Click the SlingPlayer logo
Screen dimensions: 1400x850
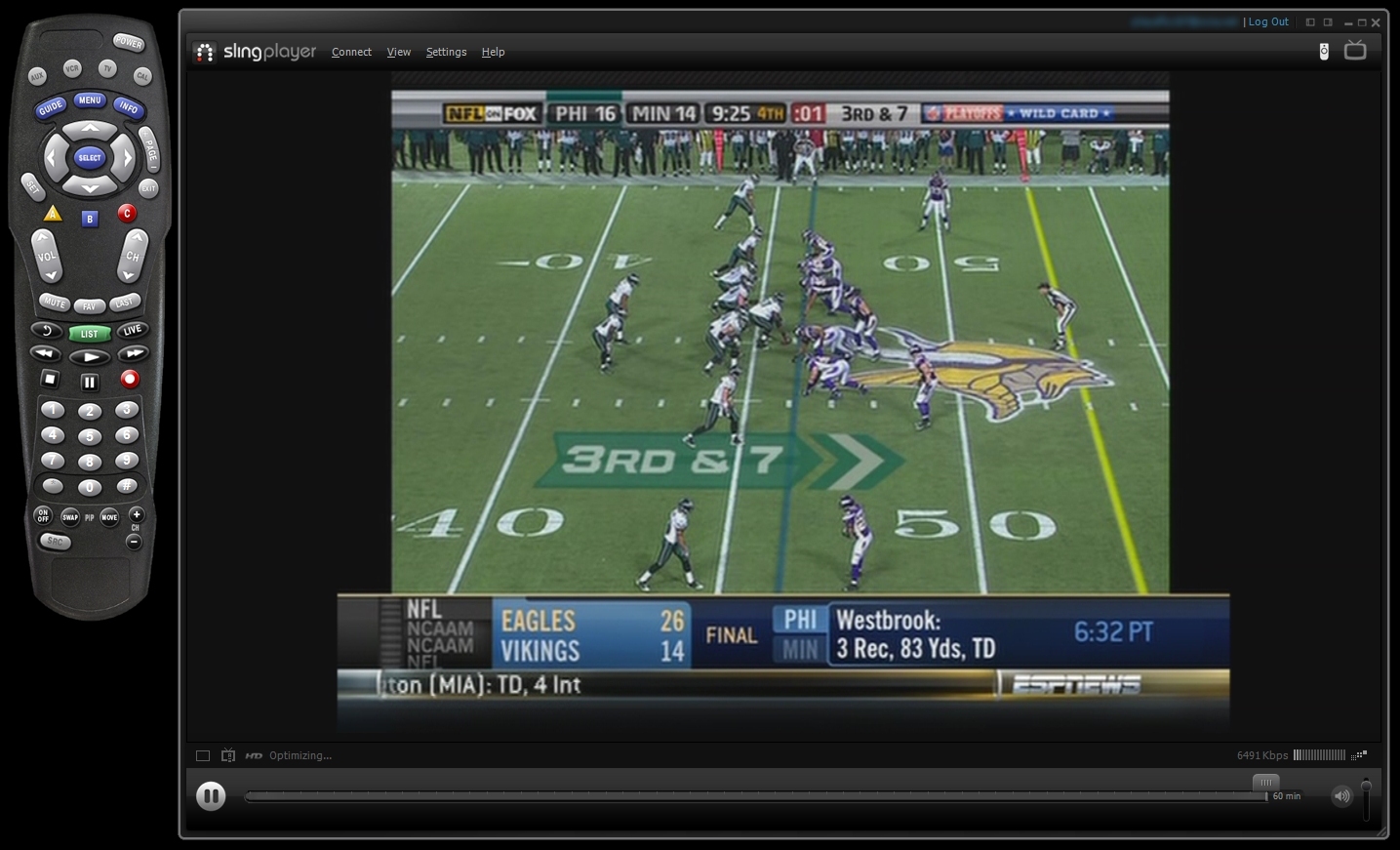pyautogui.click(x=256, y=52)
